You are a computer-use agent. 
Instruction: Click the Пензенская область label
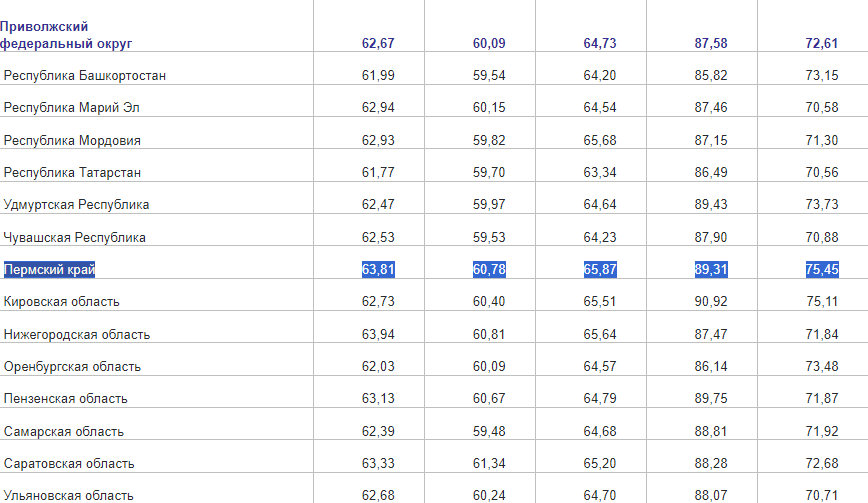(x=66, y=399)
